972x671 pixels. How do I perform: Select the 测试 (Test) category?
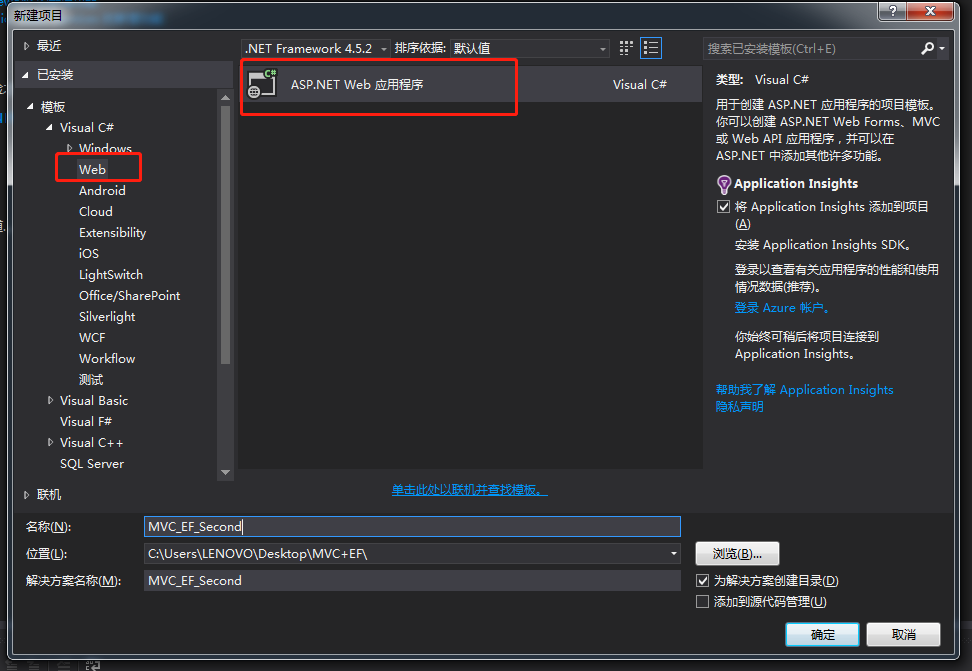click(91, 380)
